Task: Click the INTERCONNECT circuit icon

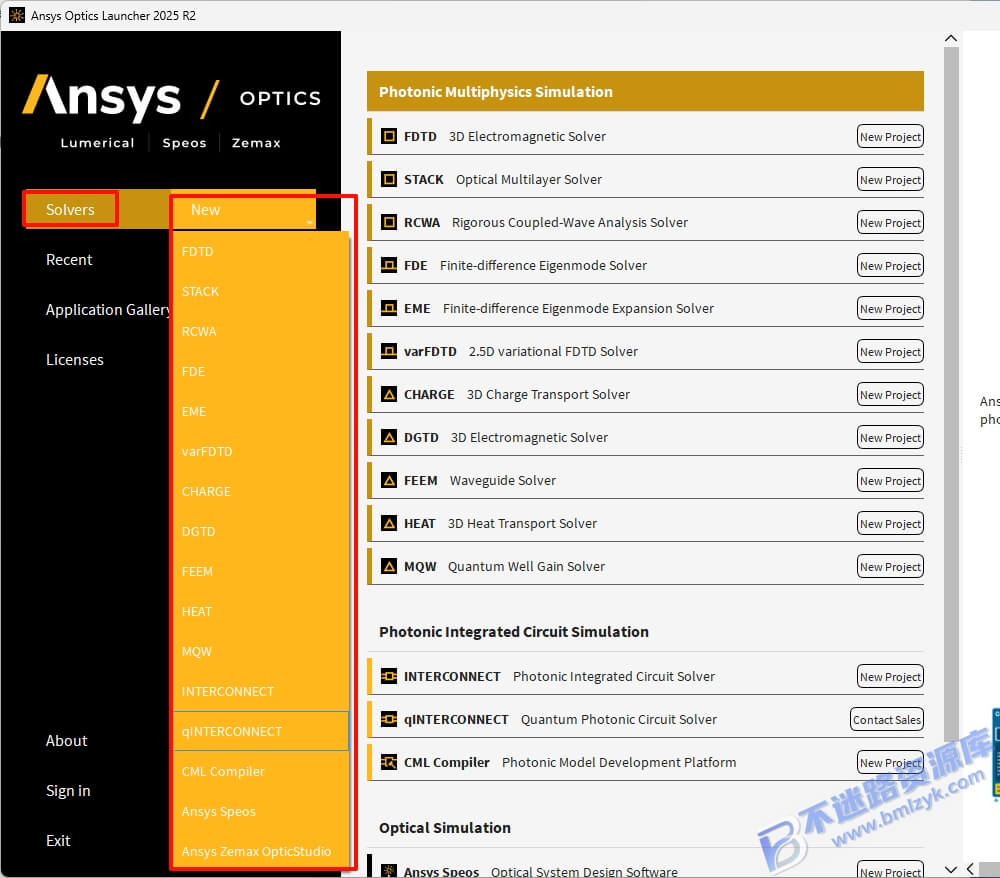Action: pyautogui.click(x=388, y=676)
